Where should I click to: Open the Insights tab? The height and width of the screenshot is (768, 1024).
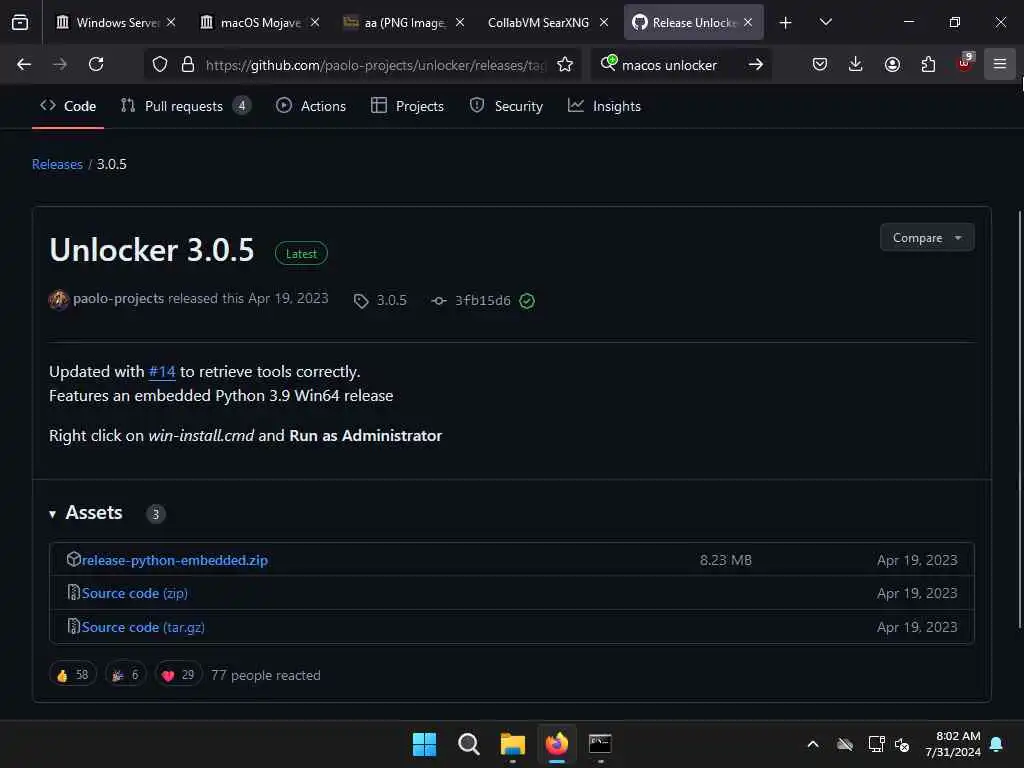604,106
